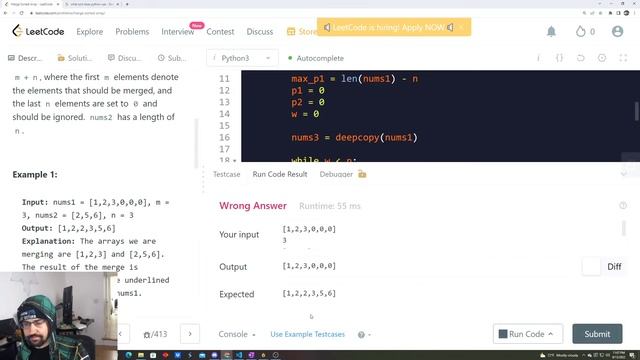This screenshot has width=640, height=360.
Task: Click Example 1 heading
Action: 35,174
